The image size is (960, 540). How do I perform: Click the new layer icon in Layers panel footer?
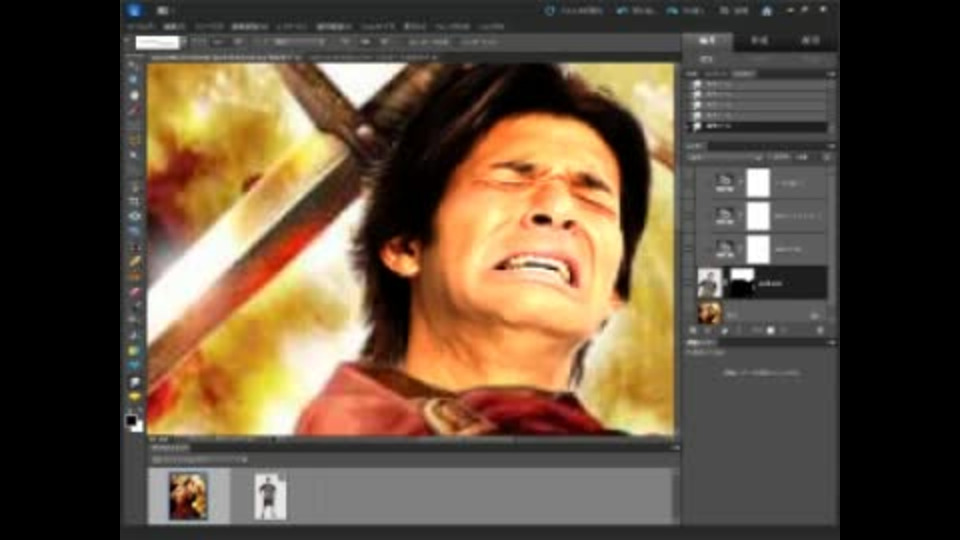coord(693,331)
